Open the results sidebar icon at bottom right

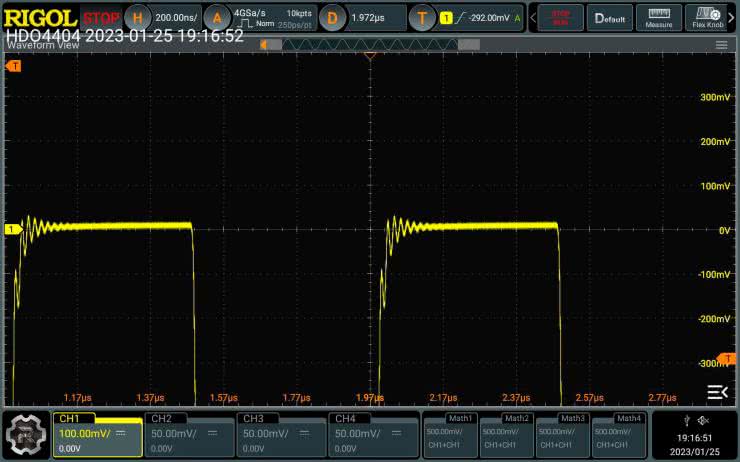point(717,391)
